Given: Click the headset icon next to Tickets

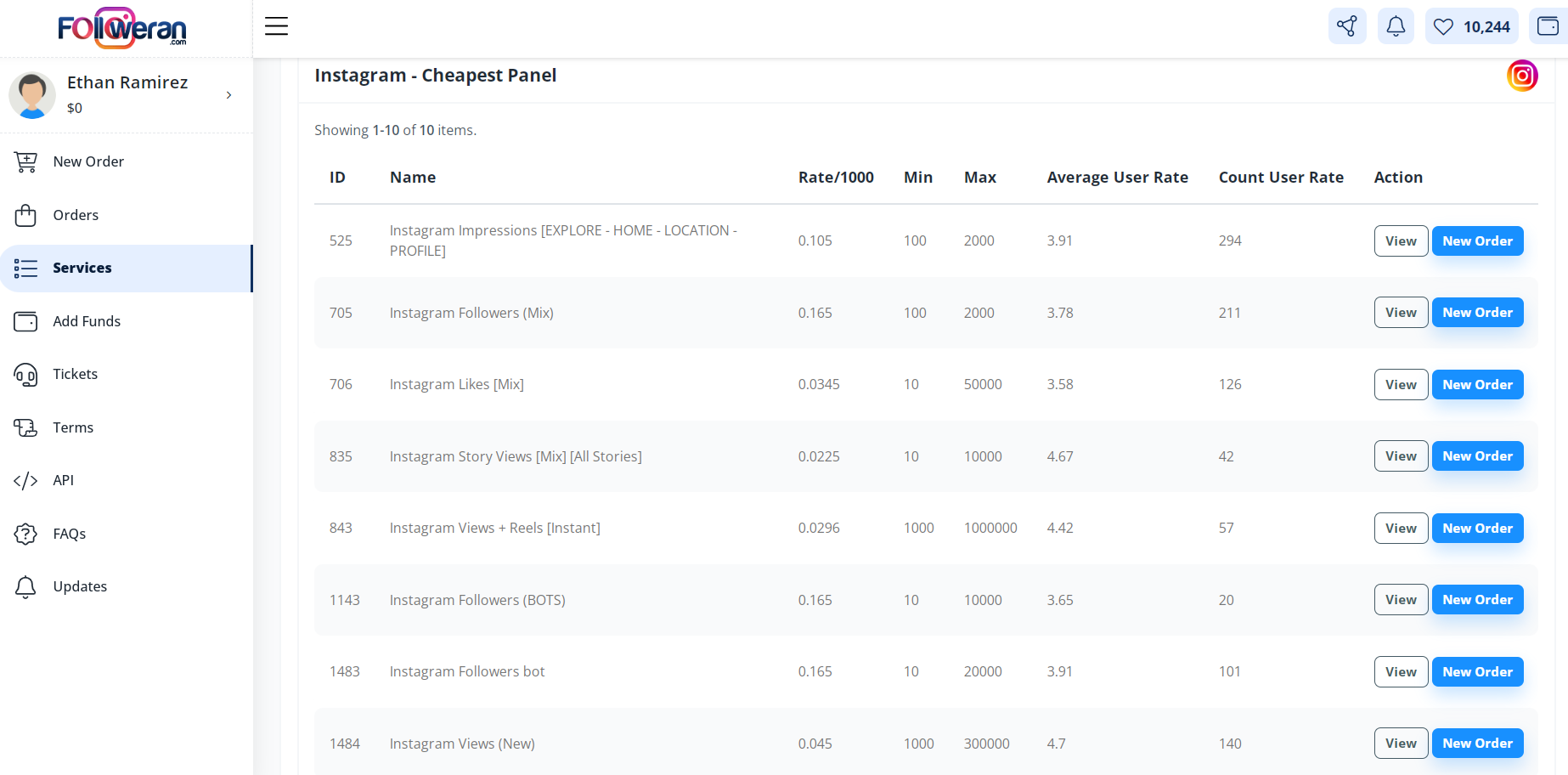Looking at the screenshot, I should [x=25, y=374].
